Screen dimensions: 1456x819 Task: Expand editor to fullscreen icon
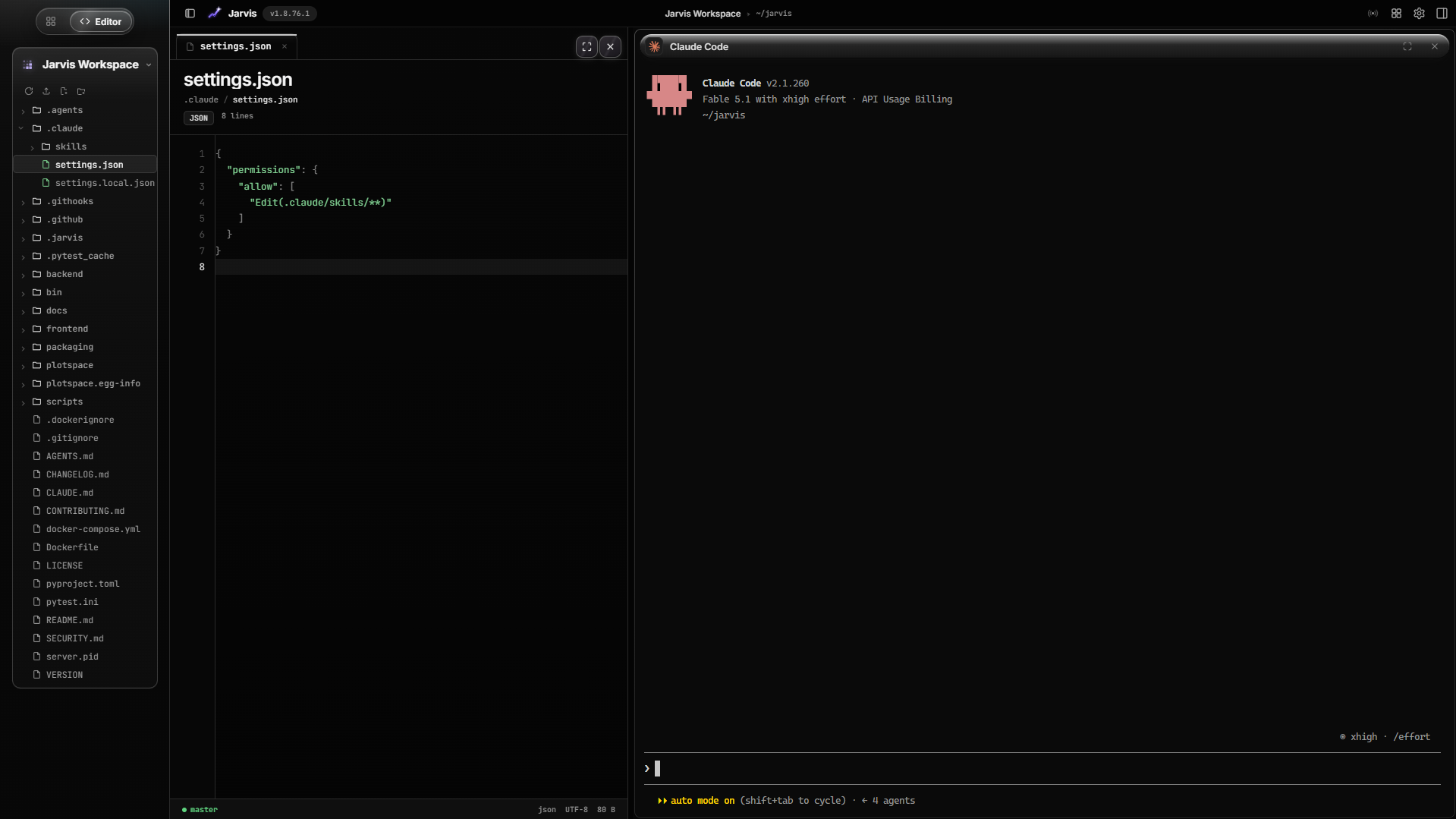pyautogui.click(x=586, y=46)
